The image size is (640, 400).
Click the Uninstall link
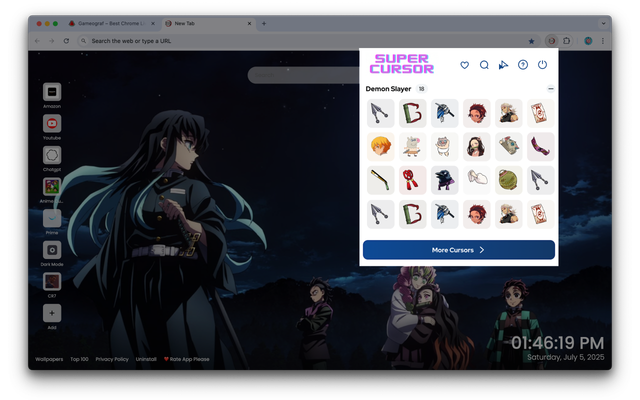click(x=146, y=359)
